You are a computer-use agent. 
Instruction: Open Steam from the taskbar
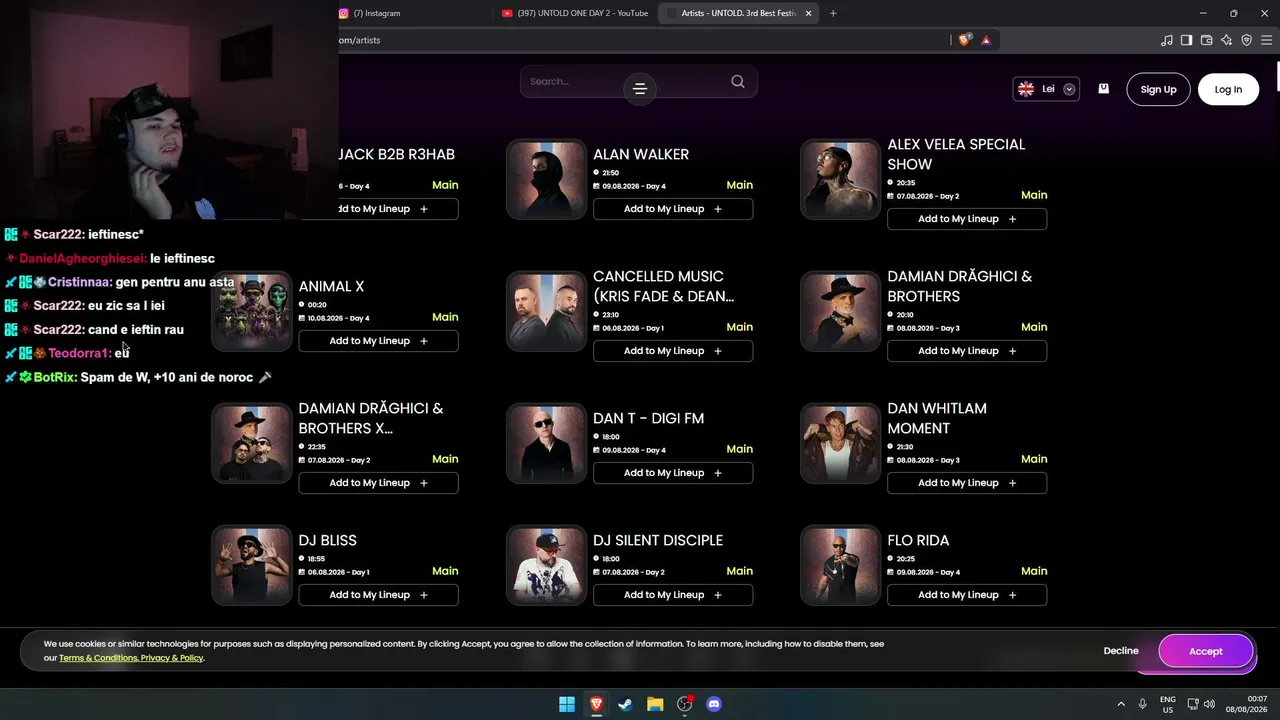(x=625, y=704)
